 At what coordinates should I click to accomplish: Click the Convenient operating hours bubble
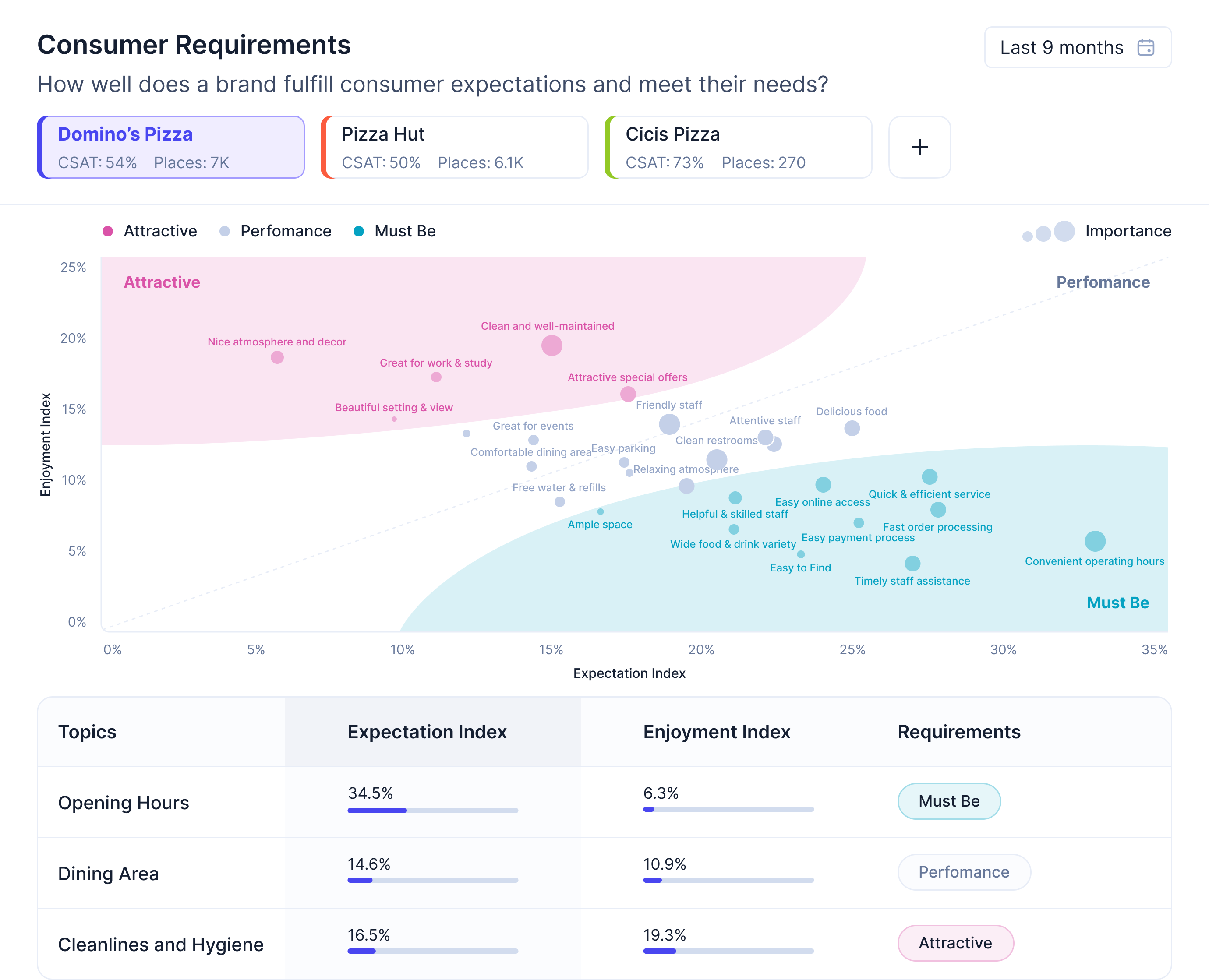click(1095, 541)
